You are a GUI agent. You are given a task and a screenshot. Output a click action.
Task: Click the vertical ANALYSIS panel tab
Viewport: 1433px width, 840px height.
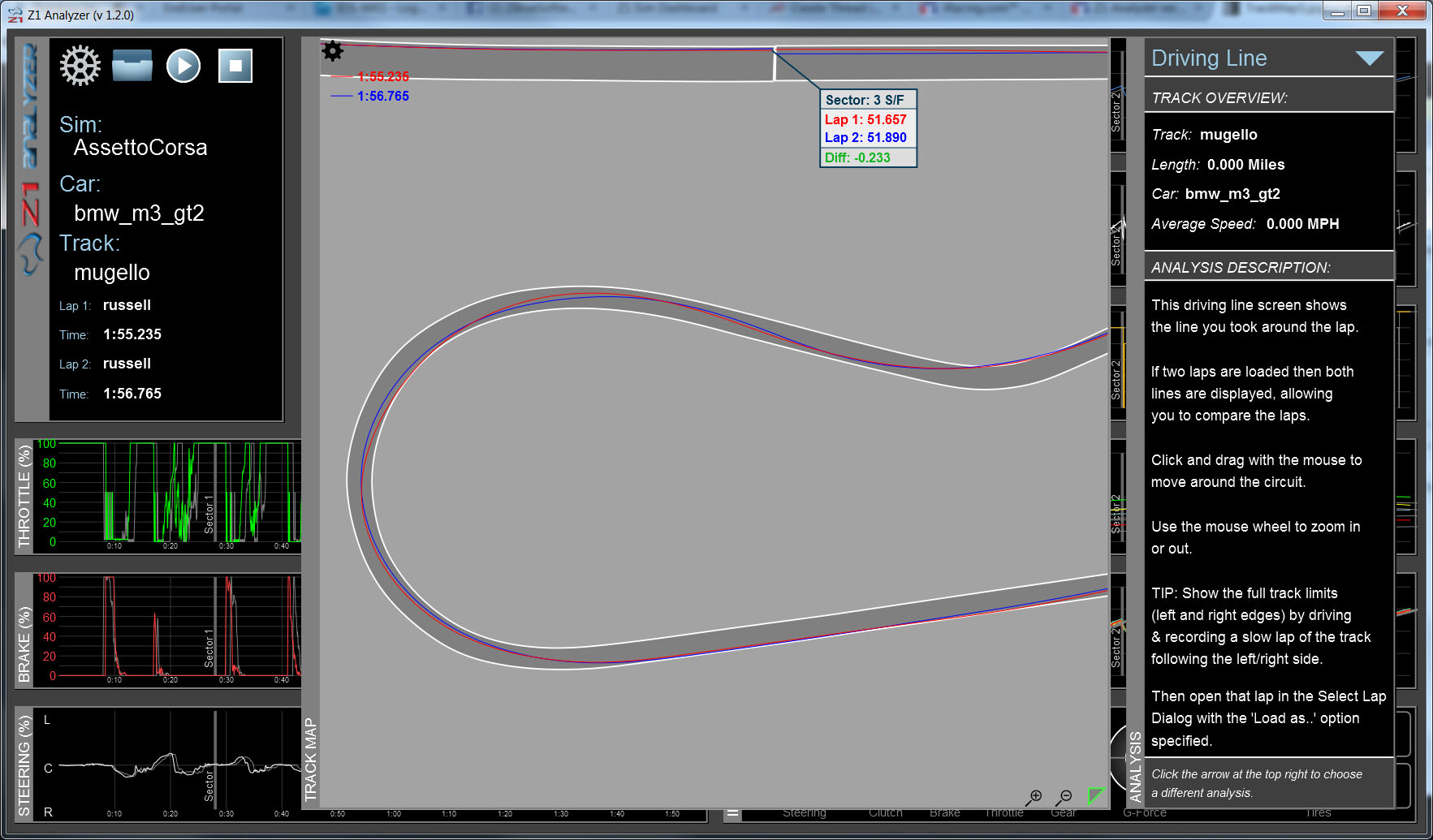point(1135,765)
